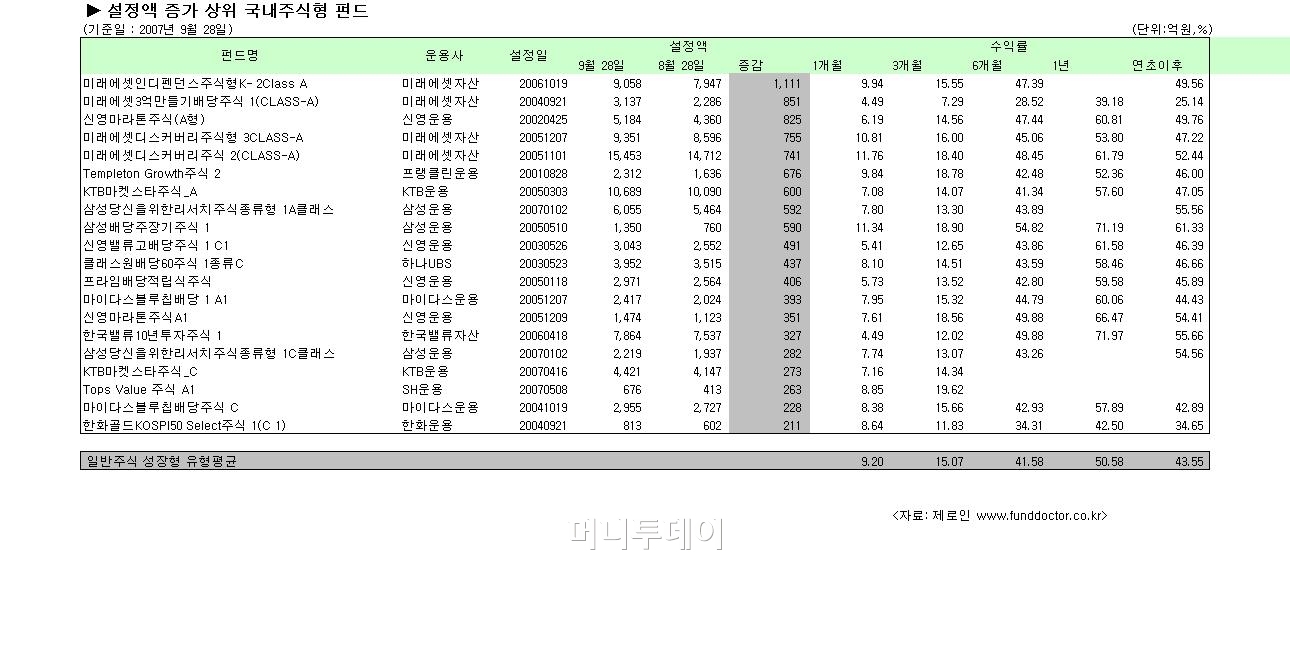The image size is (1290, 648).
Task: Click 1개월 return '11.76'
Action: click(869, 156)
